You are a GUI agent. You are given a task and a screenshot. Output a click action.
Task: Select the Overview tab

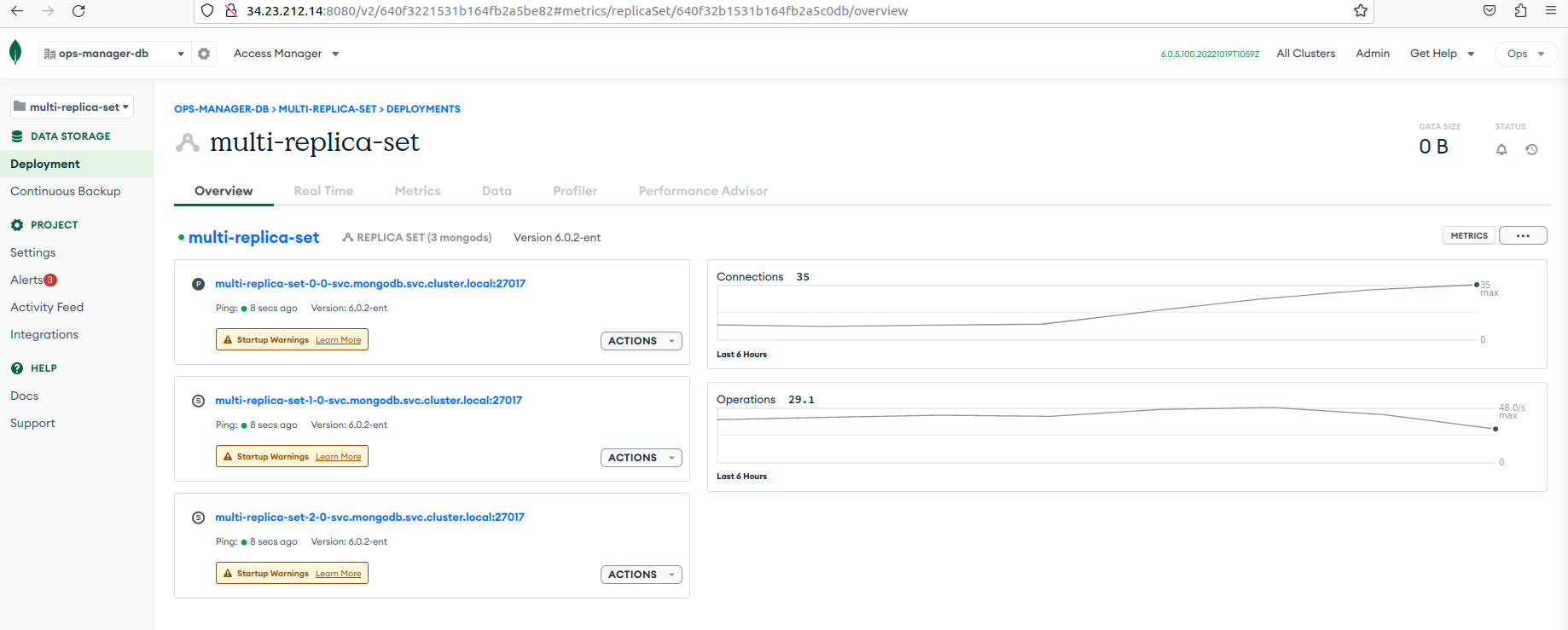pos(224,191)
